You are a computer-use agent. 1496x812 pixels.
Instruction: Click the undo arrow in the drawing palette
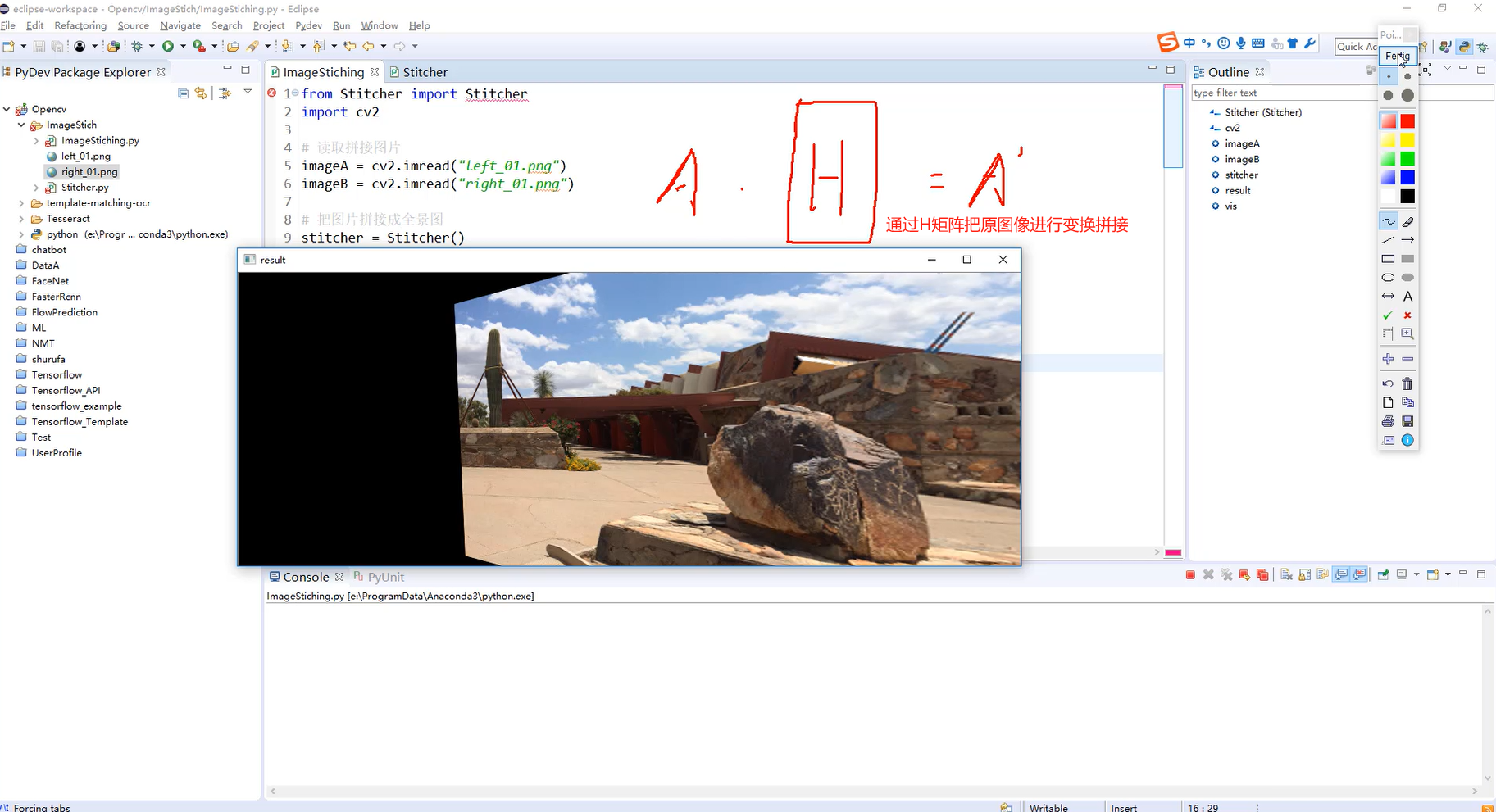(1388, 383)
